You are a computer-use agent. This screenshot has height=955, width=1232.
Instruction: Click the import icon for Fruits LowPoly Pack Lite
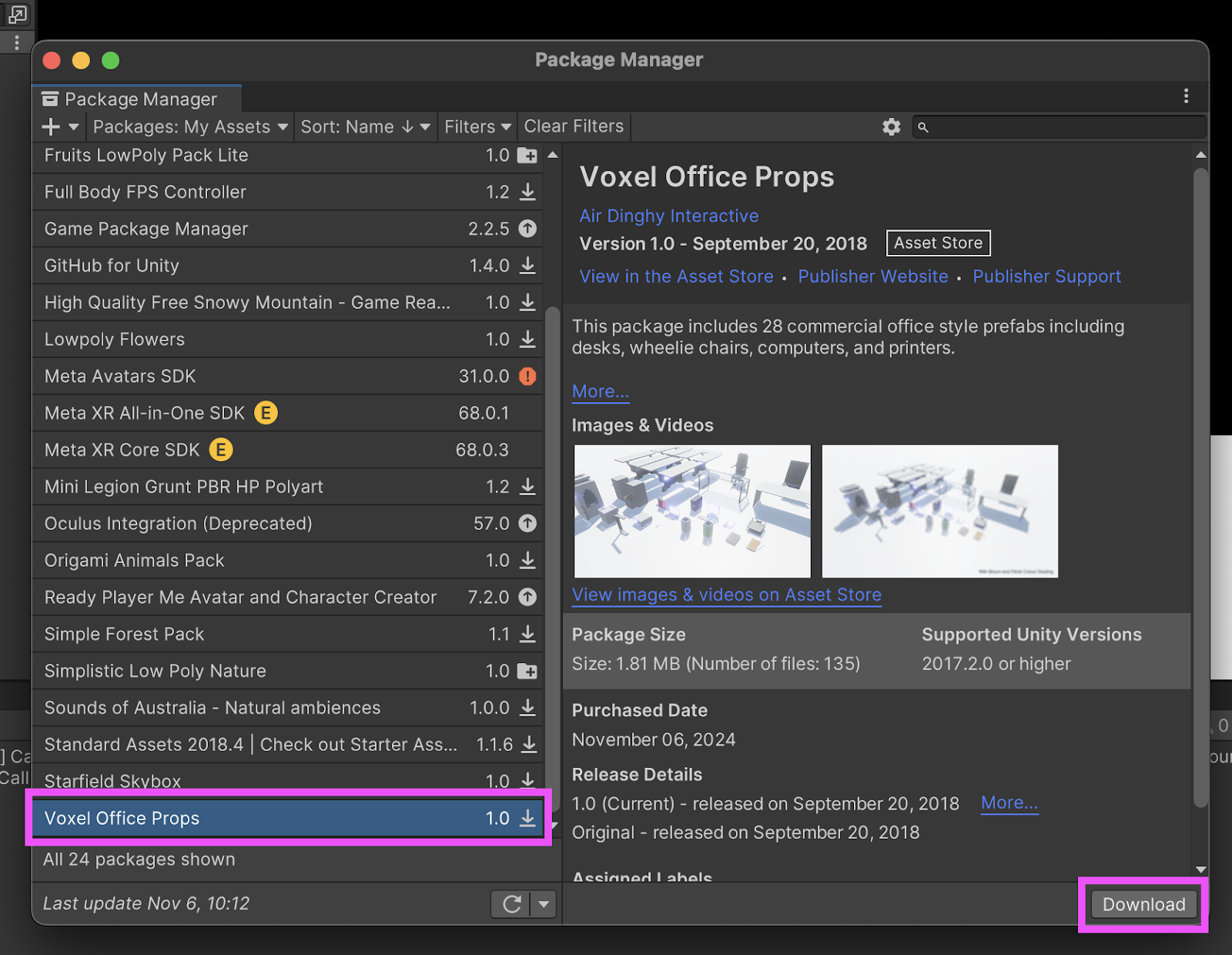527,156
